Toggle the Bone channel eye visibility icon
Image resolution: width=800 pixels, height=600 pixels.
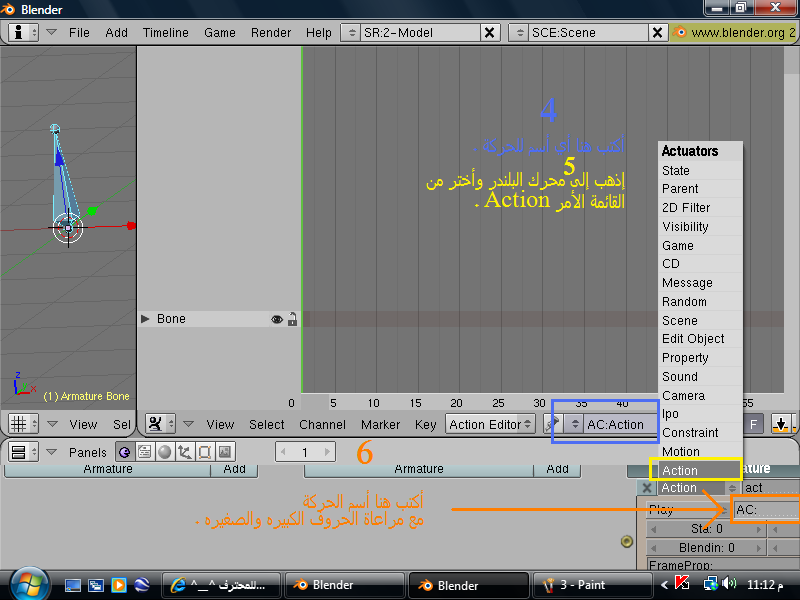(277, 319)
